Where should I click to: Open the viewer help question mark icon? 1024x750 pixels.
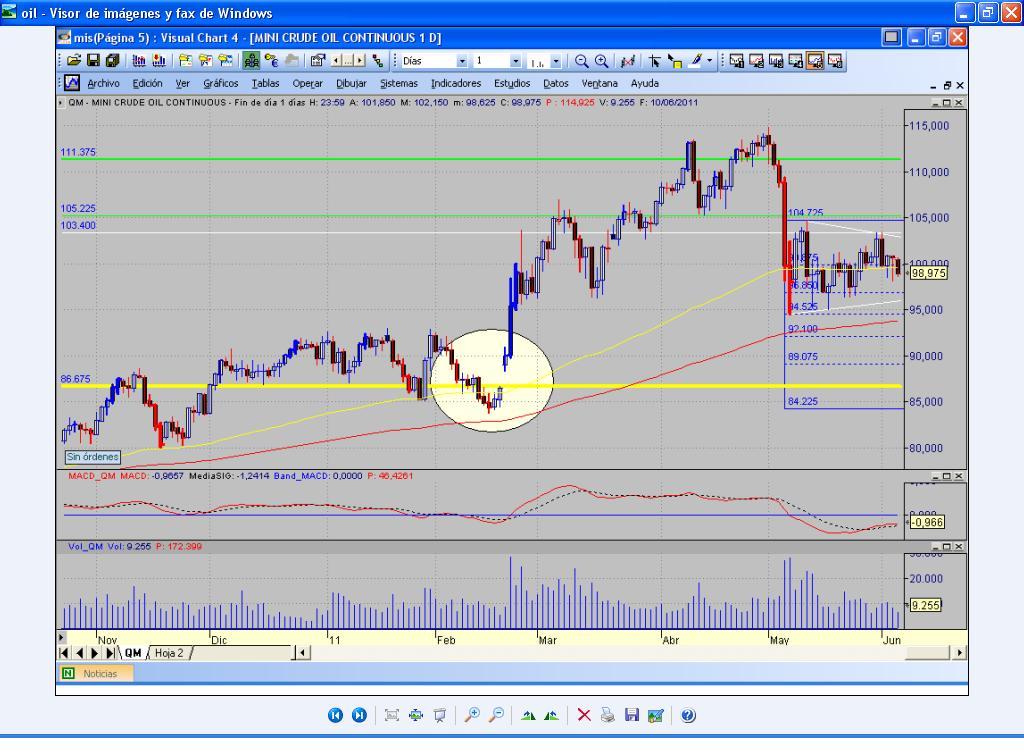688,715
